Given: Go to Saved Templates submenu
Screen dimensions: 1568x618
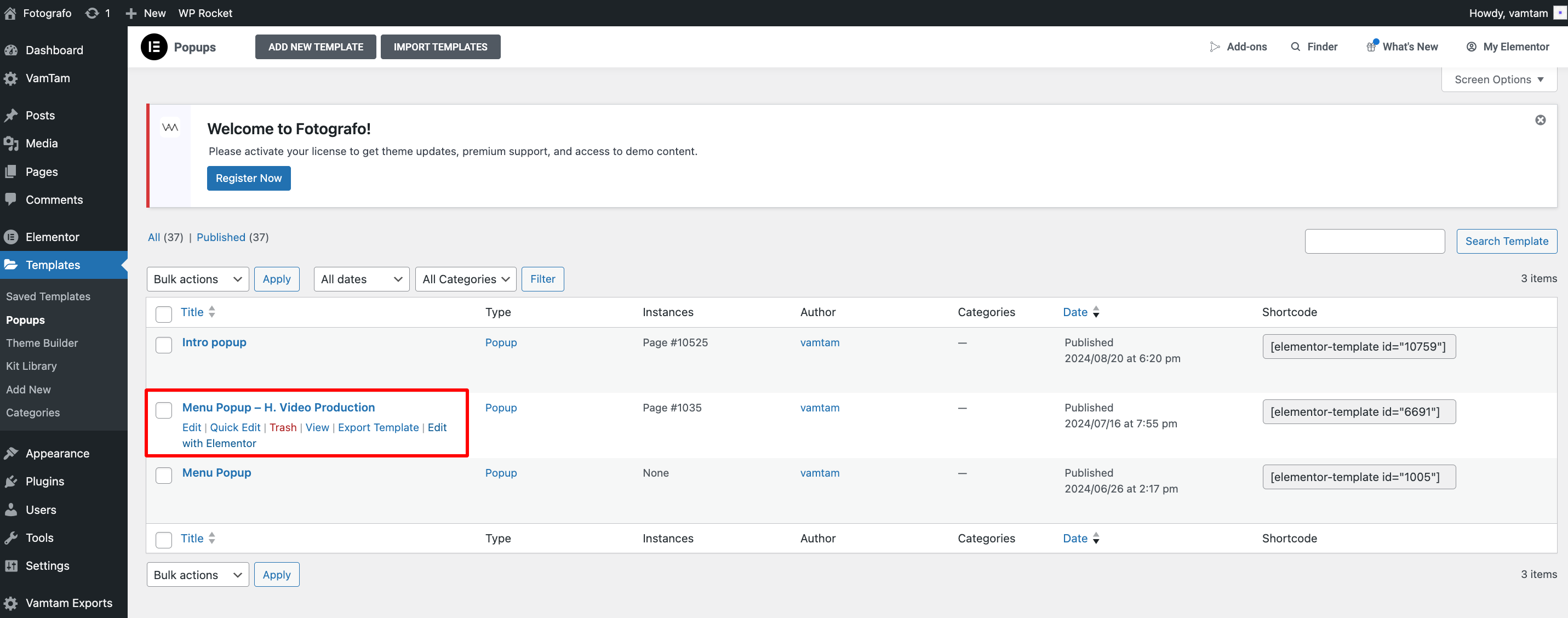Looking at the screenshot, I should [48, 296].
